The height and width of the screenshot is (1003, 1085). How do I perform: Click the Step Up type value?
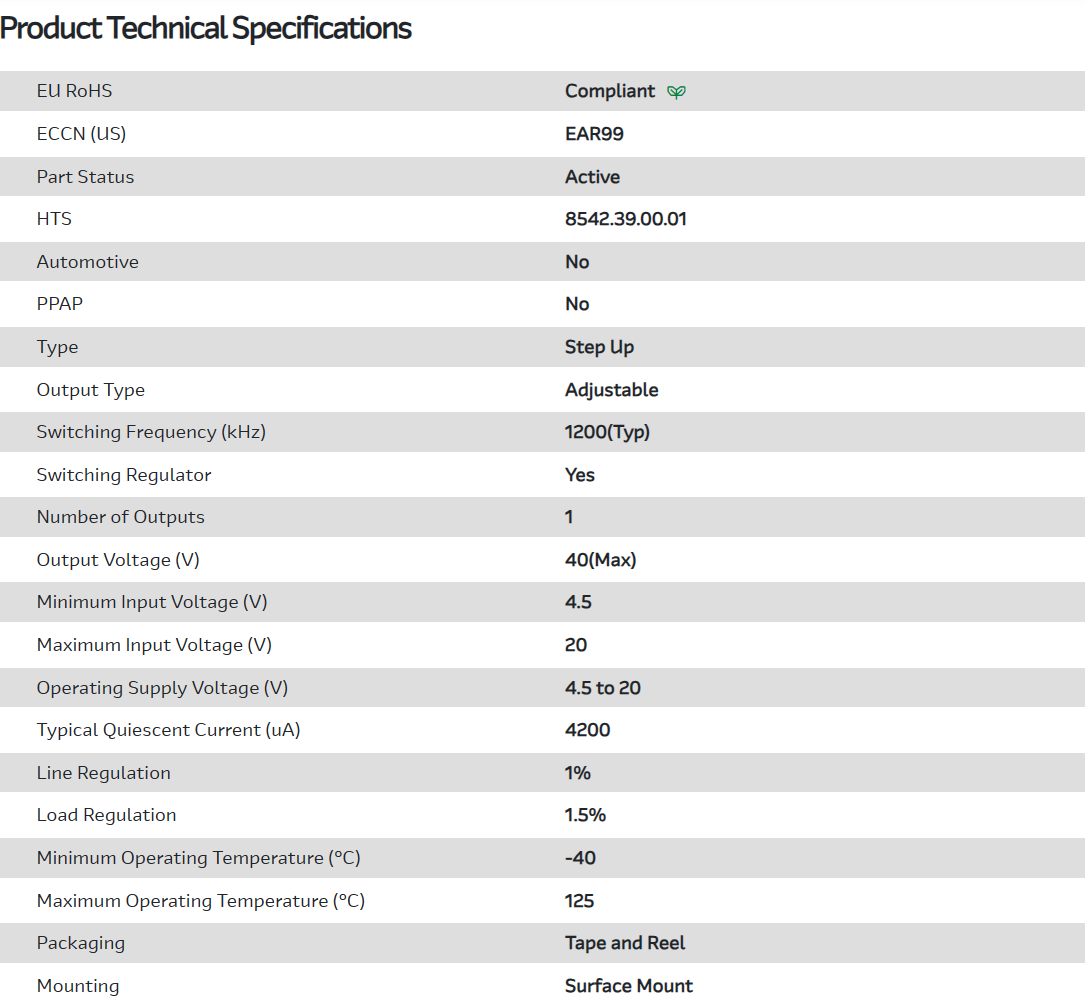coord(599,347)
